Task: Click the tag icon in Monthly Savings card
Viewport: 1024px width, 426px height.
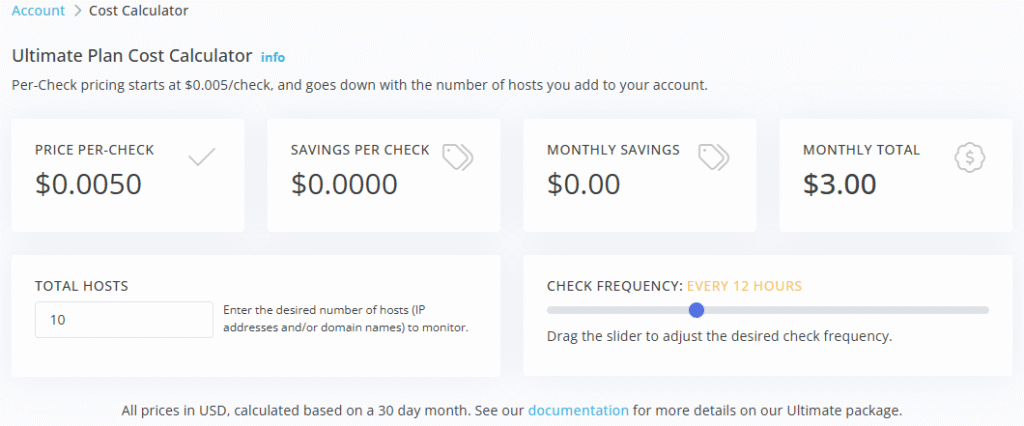Action: click(x=714, y=156)
